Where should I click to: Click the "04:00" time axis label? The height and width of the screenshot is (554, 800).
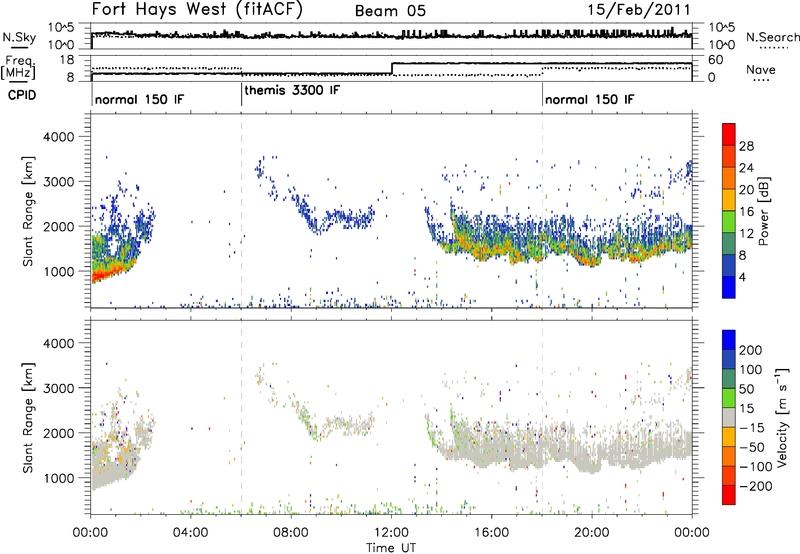(190, 533)
